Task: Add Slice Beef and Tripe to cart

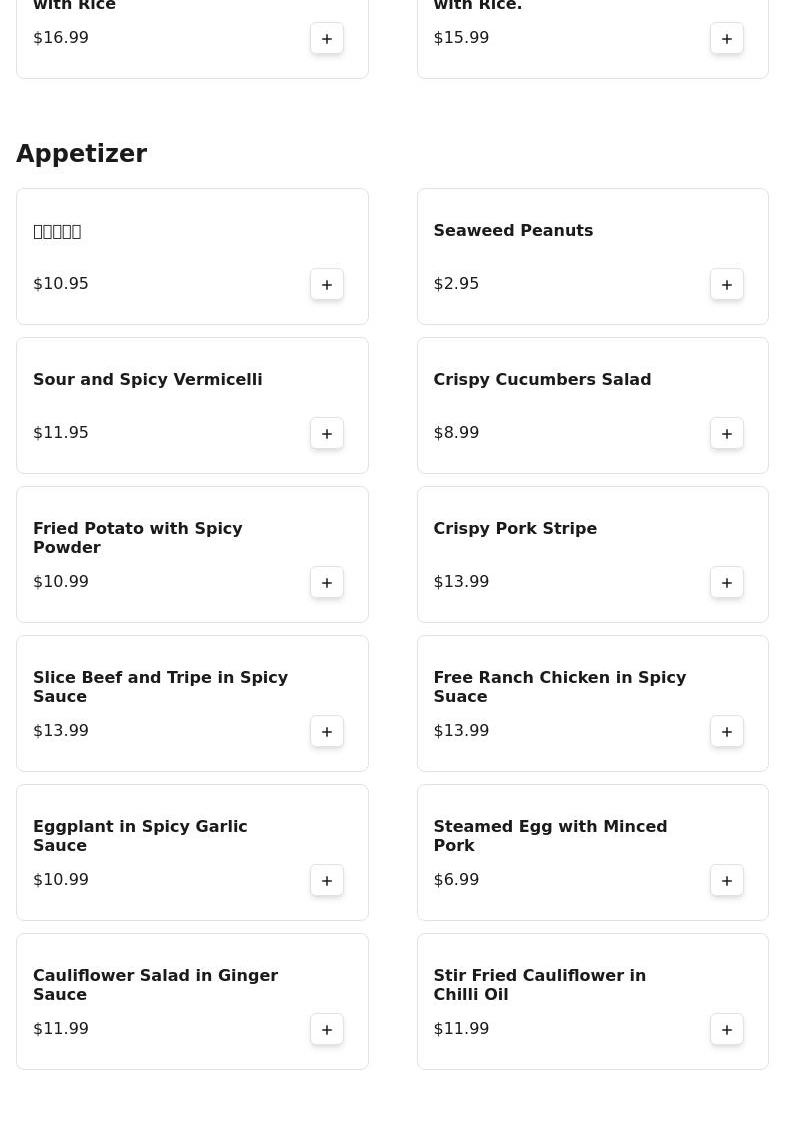Action: pyautogui.click(x=327, y=732)
